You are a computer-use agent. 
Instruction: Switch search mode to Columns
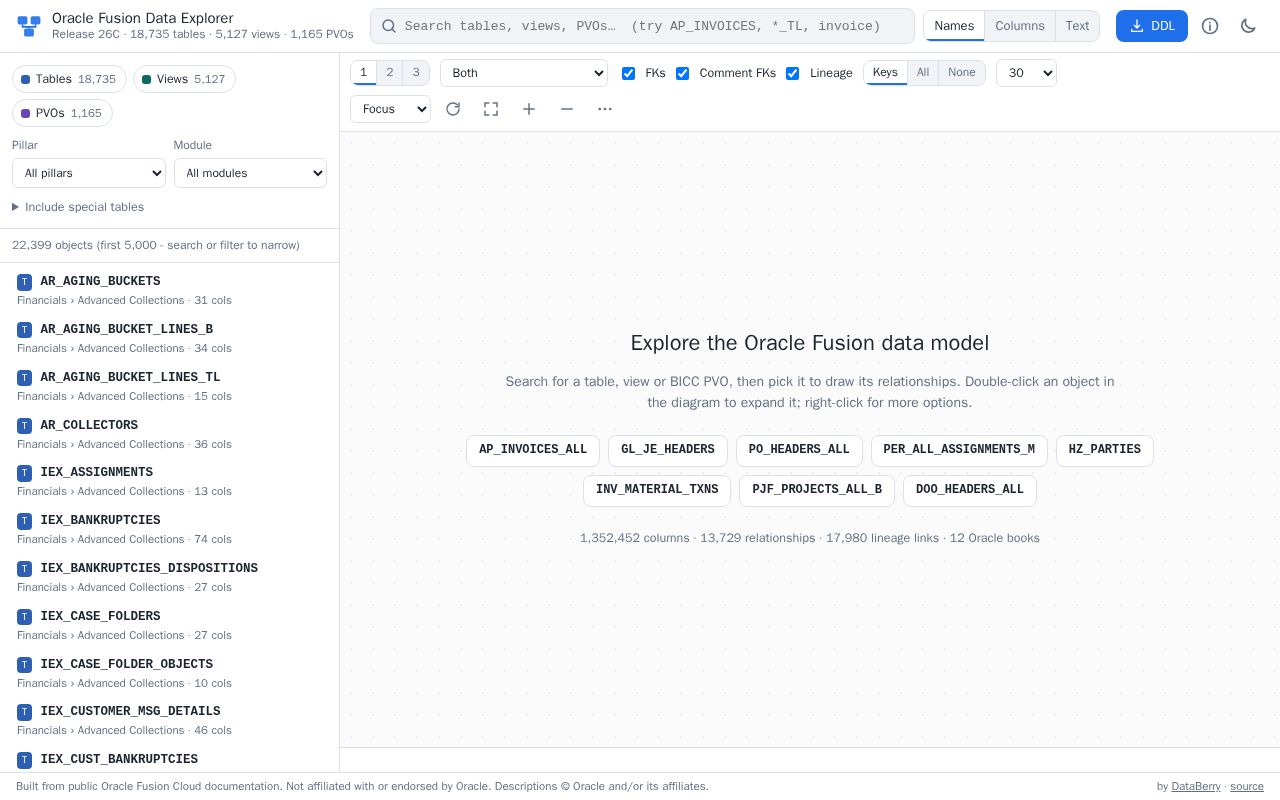click(x=1019, y=26)
